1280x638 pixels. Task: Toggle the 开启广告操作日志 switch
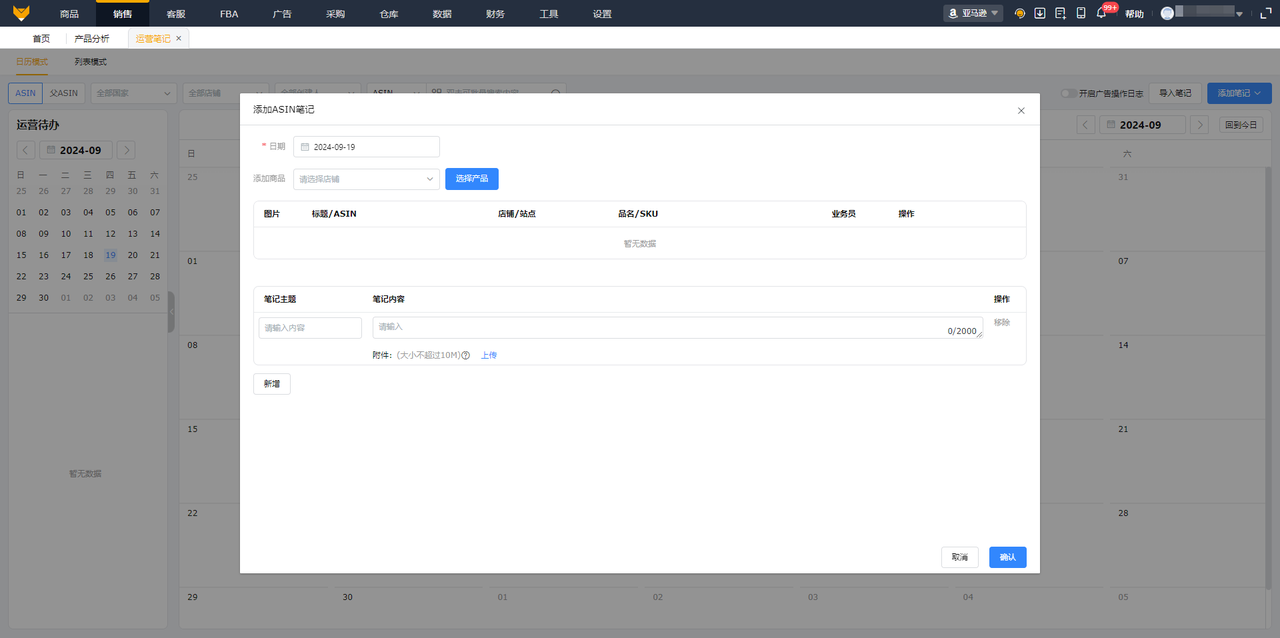click(1069, 93)
